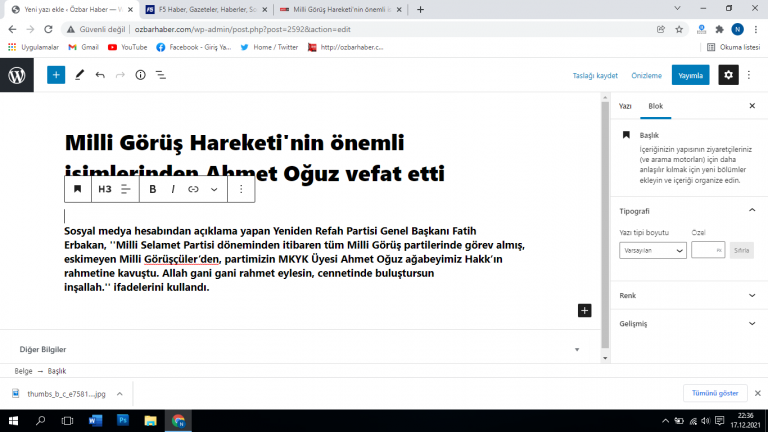This screenshot has width=768, height=432.
Task: Open block options three-dot menu
Action: tap(241, 189)
